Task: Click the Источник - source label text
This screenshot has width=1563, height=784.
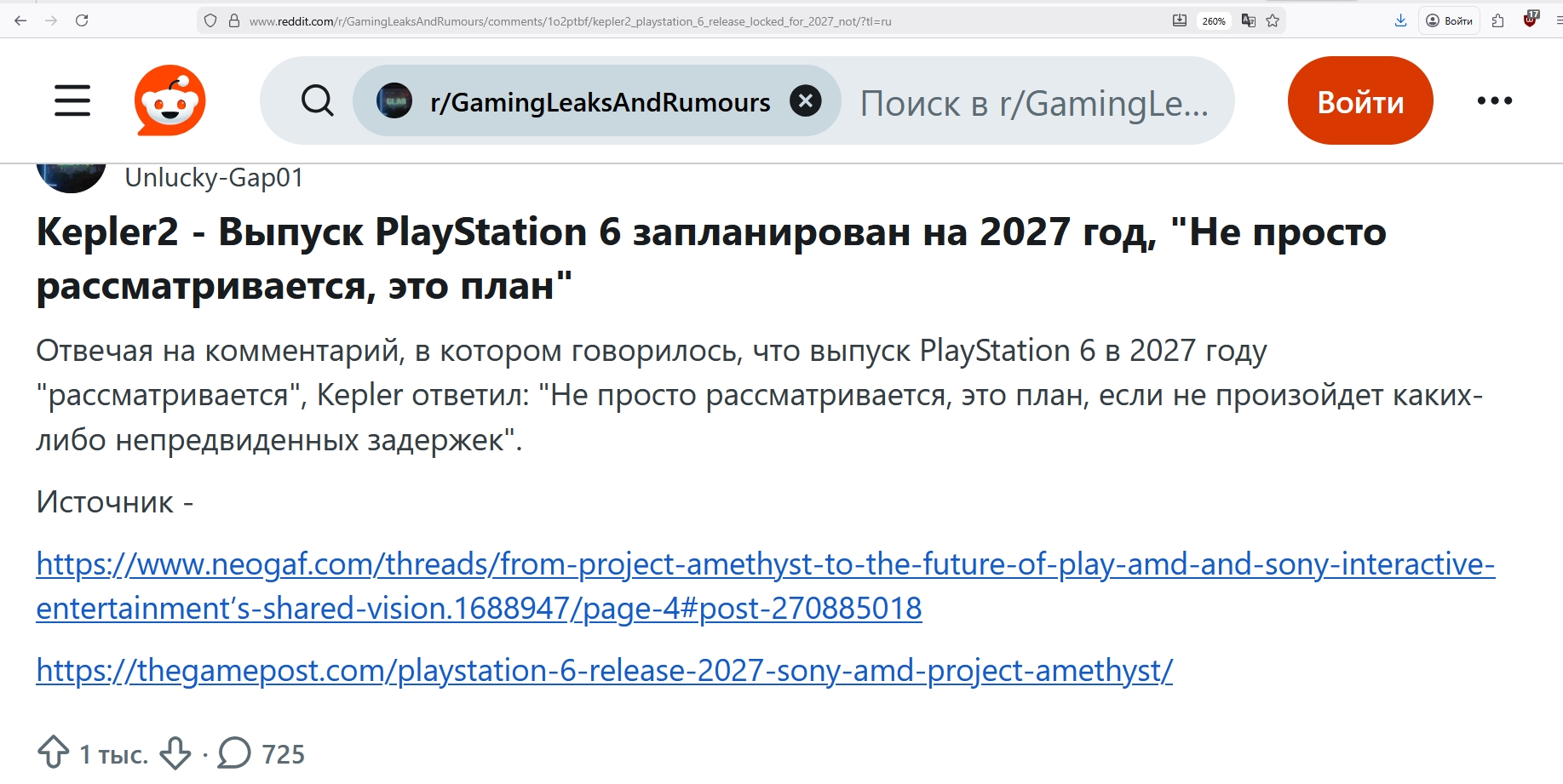Action: tap(115, 502)
